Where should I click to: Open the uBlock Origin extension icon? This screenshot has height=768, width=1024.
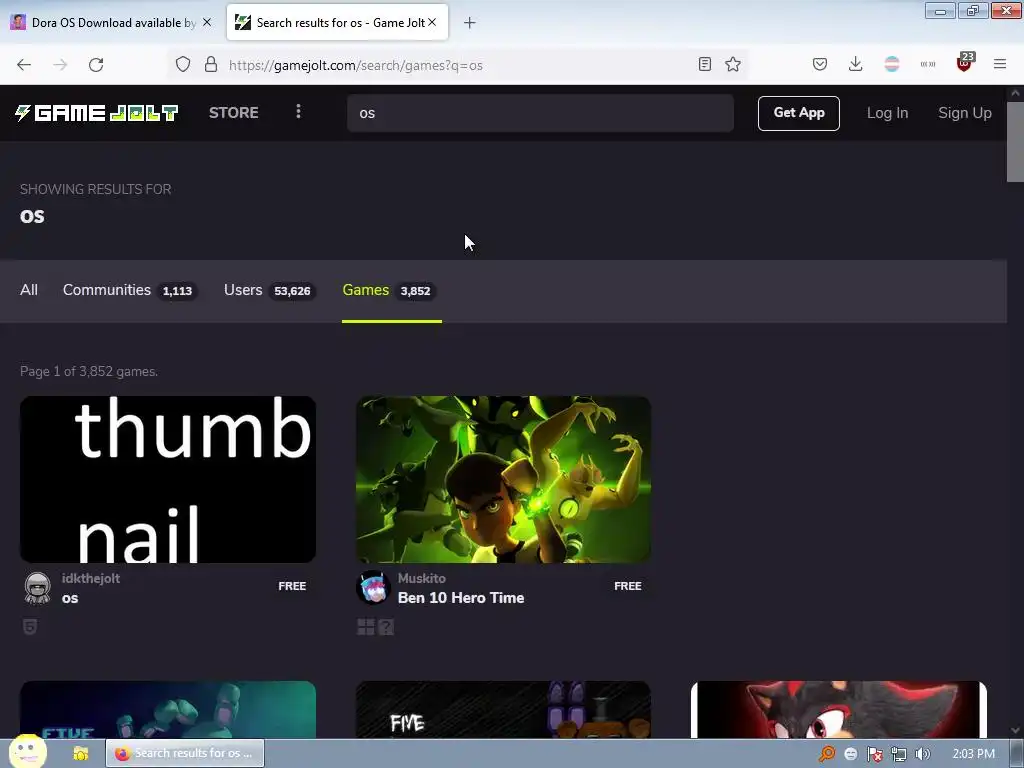click(965, 63)
